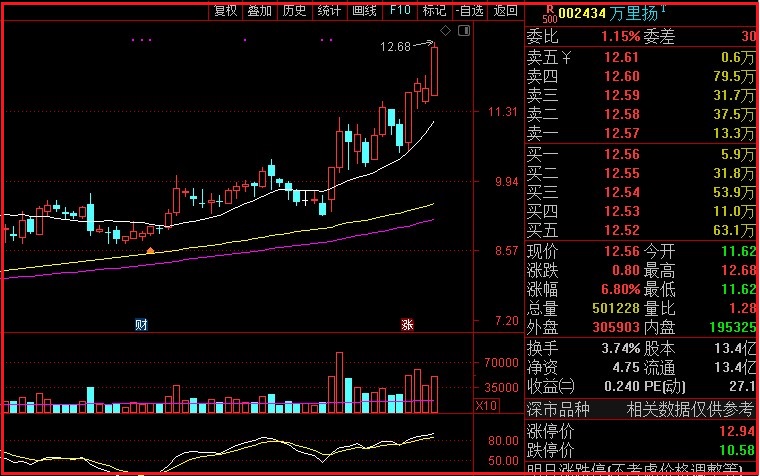Click the orange triangle marker on K-line

[151, 250]
